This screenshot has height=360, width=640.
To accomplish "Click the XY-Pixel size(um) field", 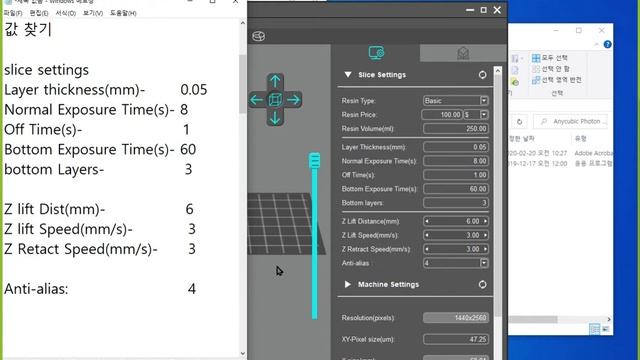I will [456, 339].
